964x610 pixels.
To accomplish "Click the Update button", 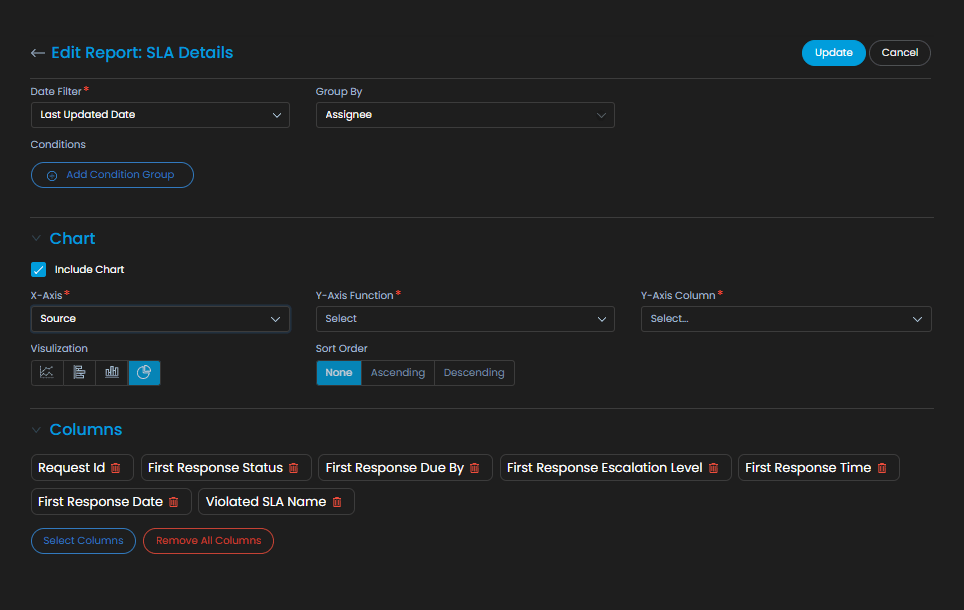I will pos(834,53).
